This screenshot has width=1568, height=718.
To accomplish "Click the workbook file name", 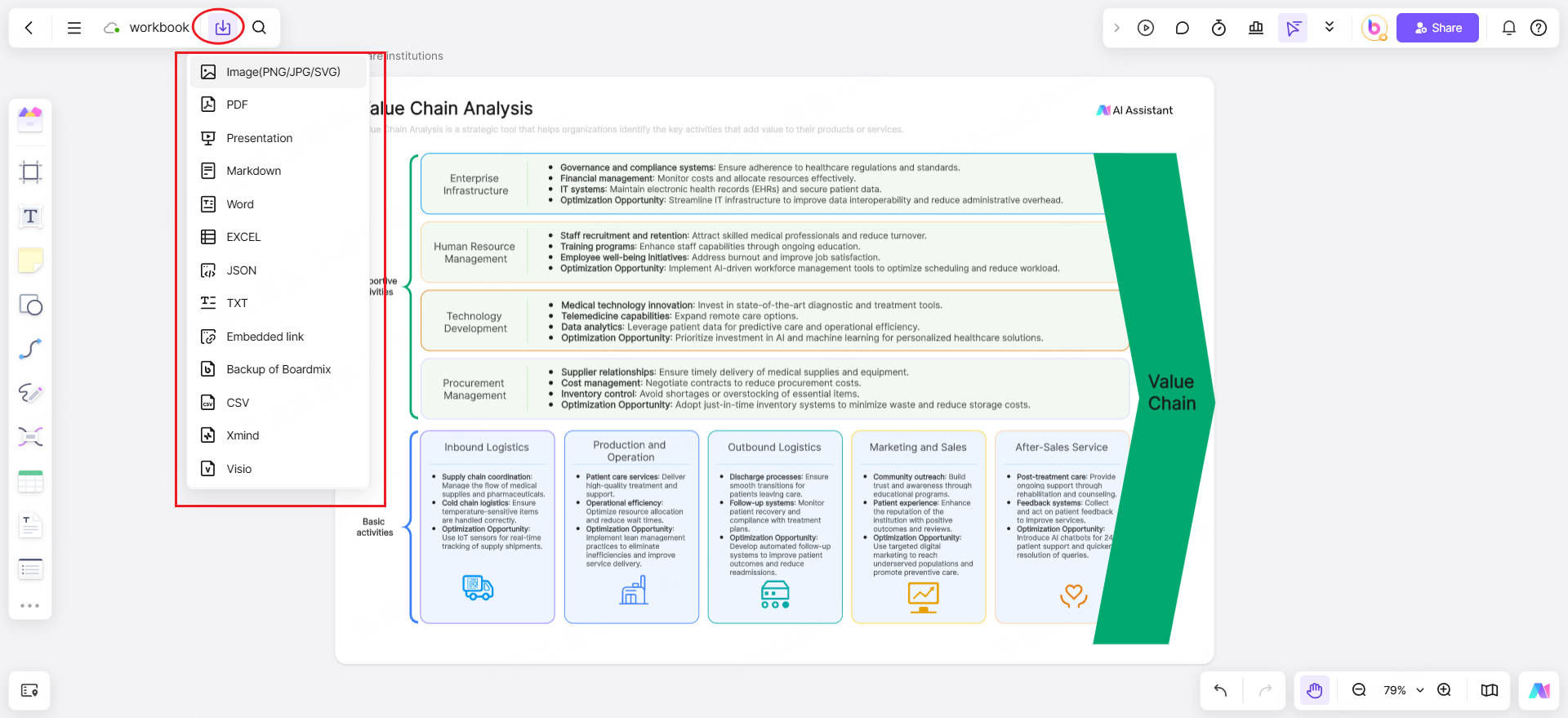I will [159, 28].
